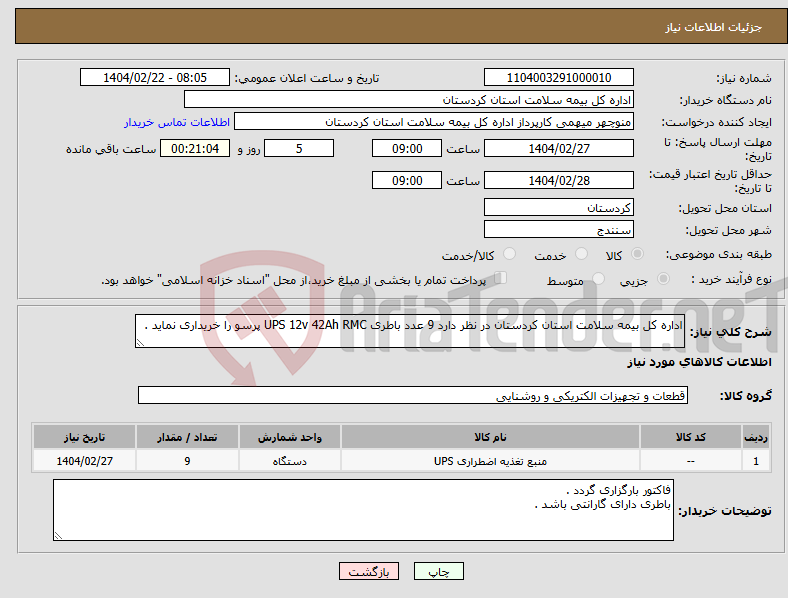
Task: Click the گروه کالا field
Action: pyautogui.click(x=413, y=395)
